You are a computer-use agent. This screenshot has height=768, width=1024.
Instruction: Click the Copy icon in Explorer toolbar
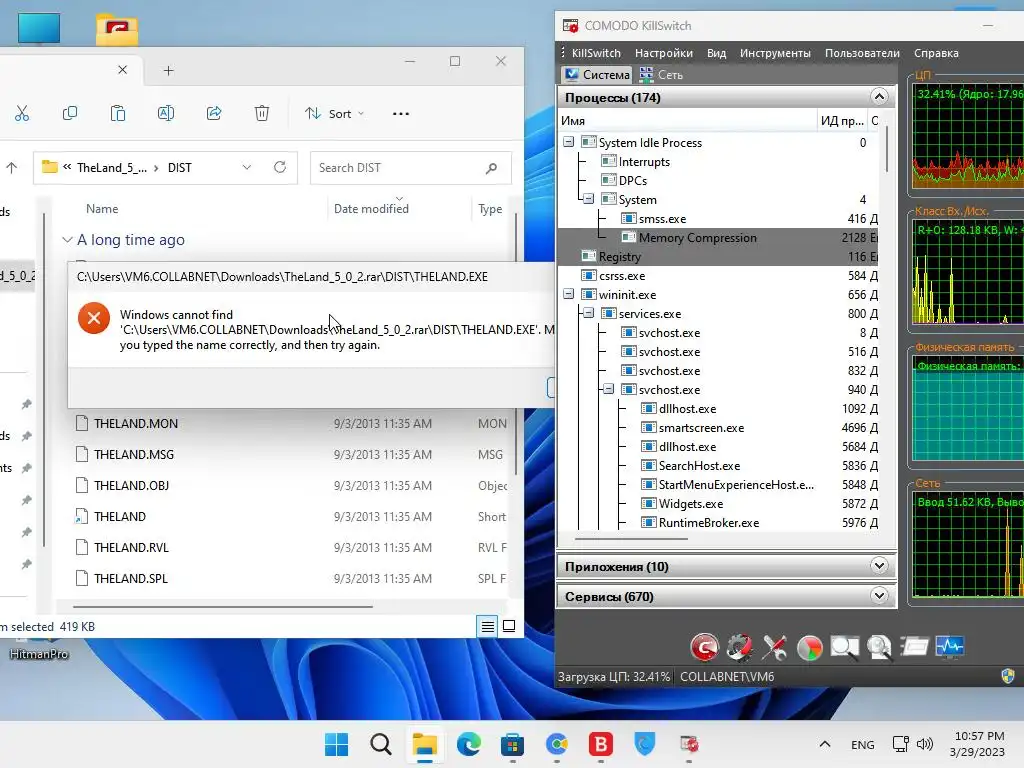(x=70, y=114)
